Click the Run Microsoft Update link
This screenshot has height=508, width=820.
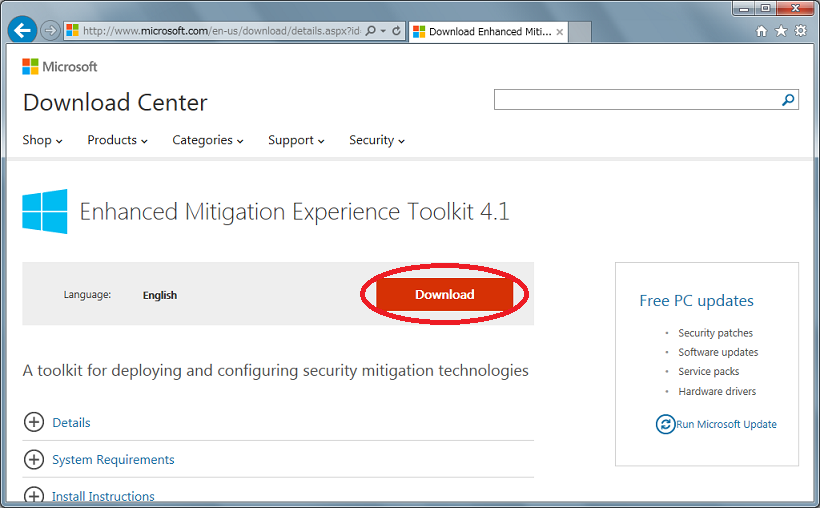point(726,424)
